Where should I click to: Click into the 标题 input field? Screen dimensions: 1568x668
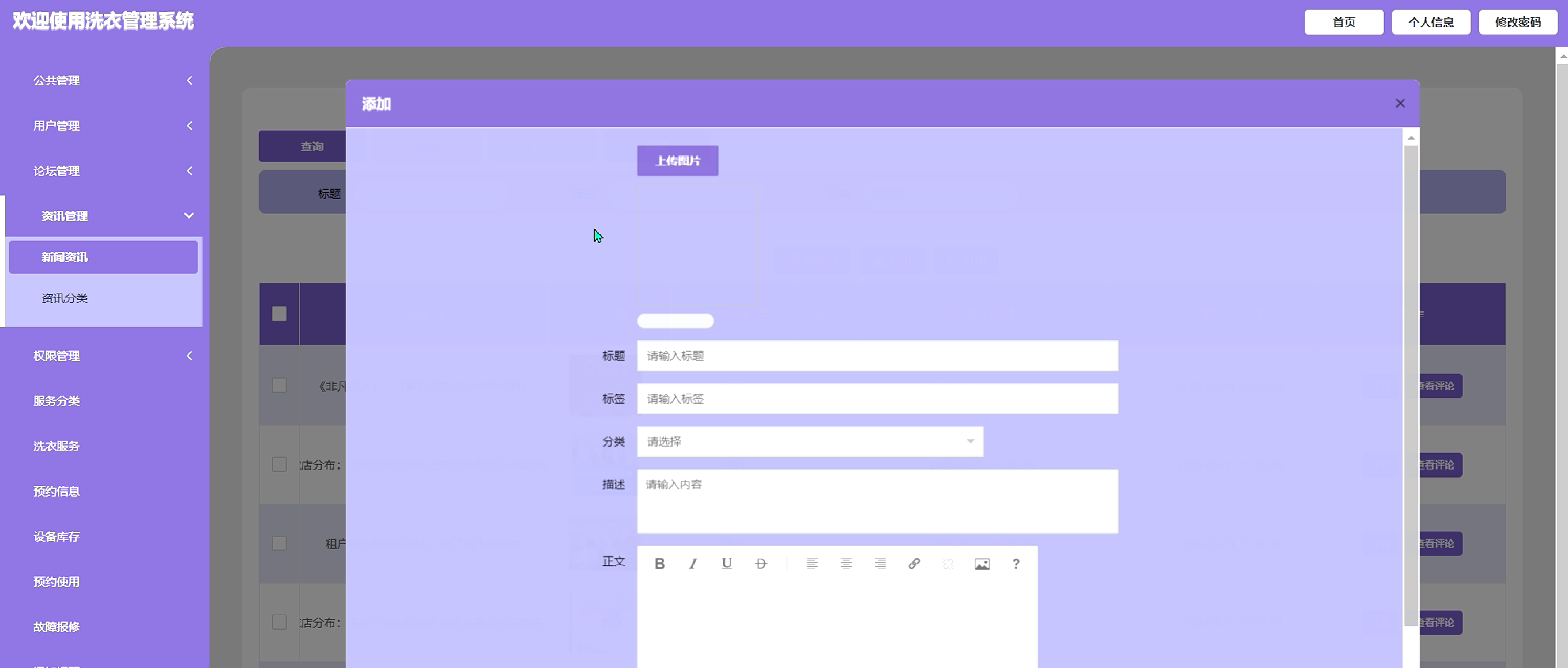(x=877, y=356)
